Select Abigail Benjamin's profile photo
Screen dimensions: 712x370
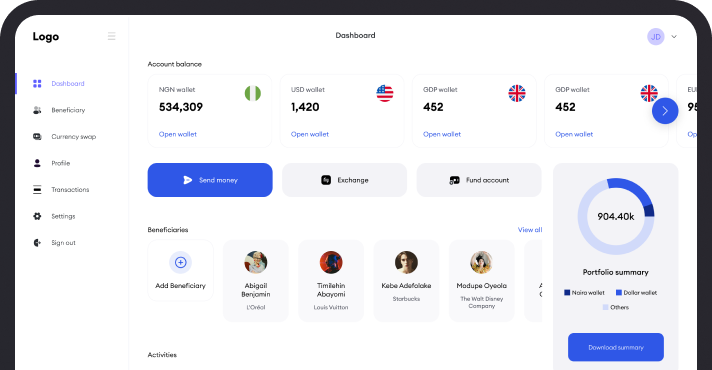(x=256, y=262)
